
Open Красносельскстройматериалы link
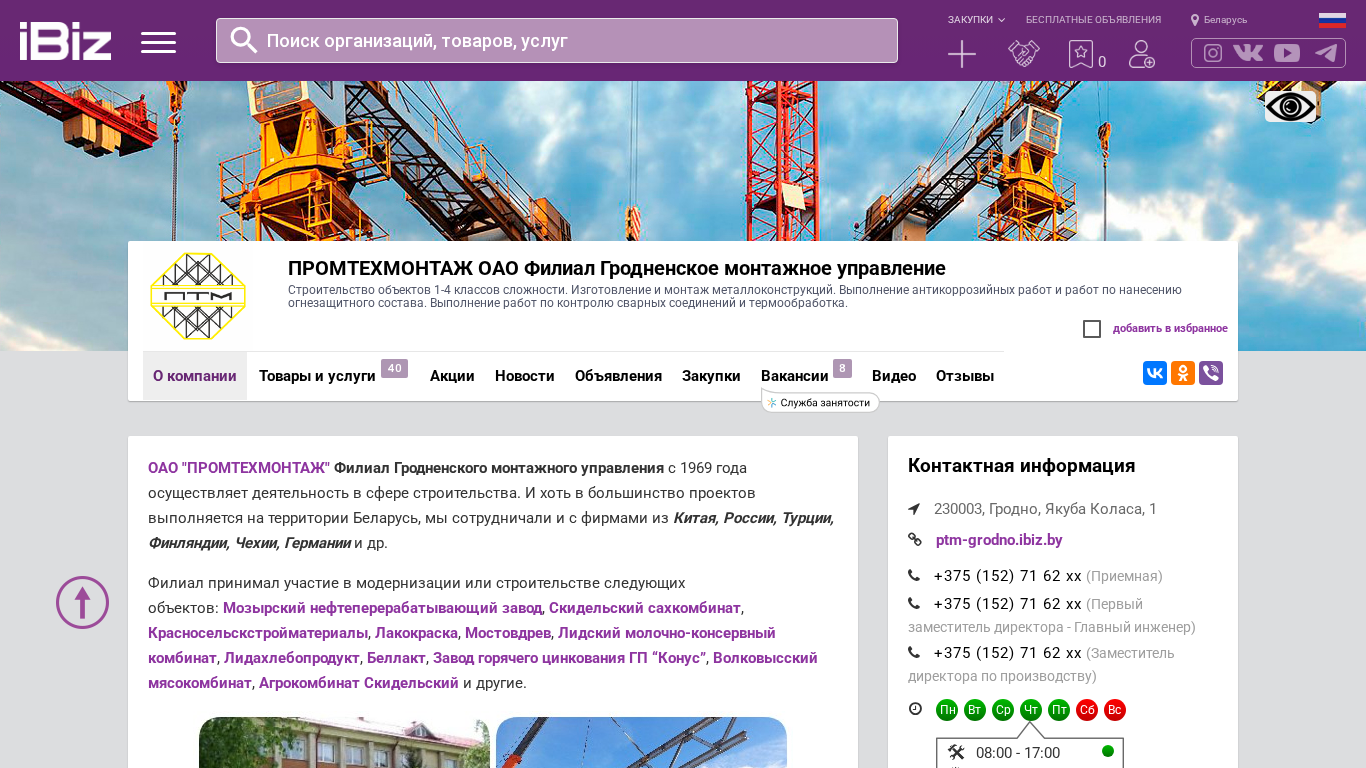258,633
